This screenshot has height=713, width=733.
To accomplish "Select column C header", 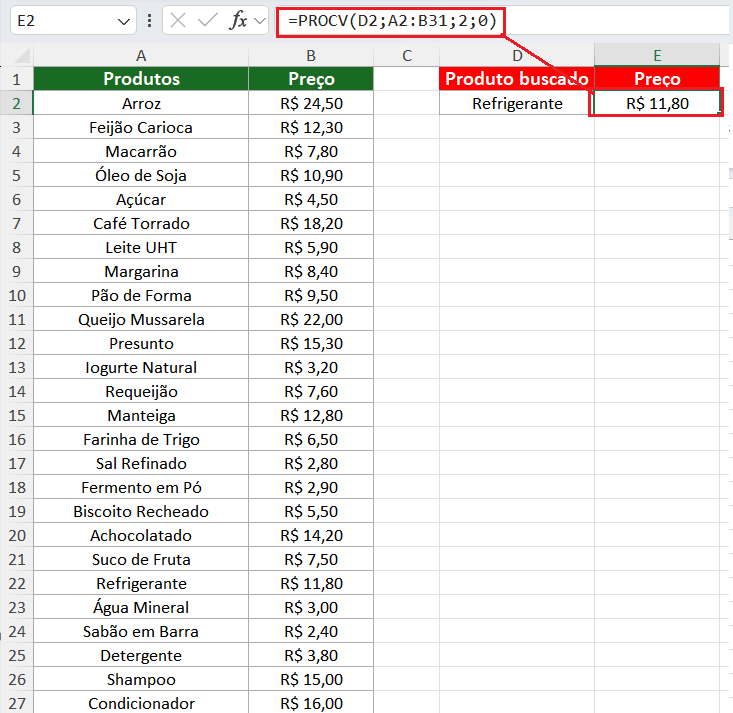I will [x=407, y=56].
